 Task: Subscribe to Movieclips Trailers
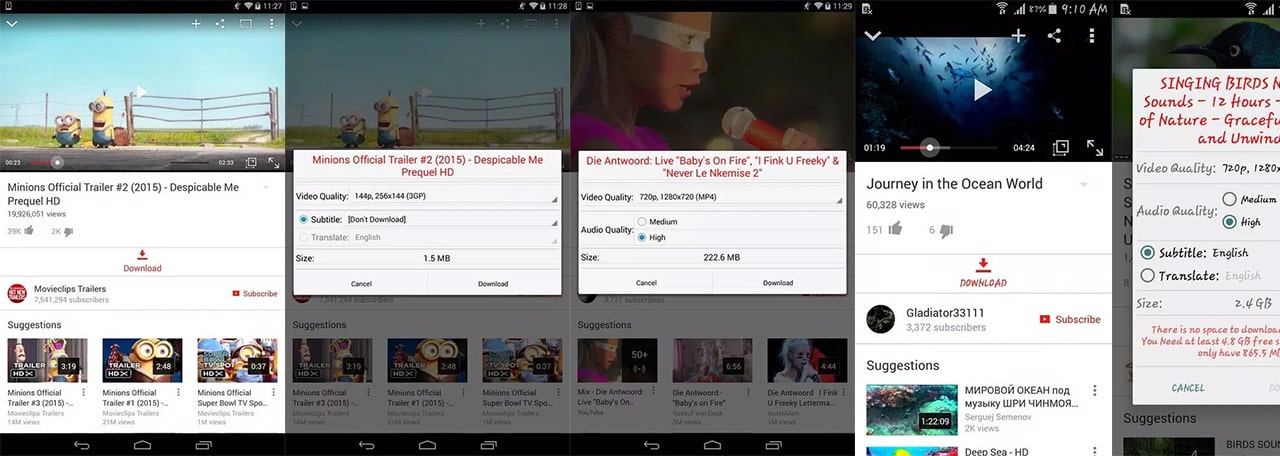click(x=255, y=293)
